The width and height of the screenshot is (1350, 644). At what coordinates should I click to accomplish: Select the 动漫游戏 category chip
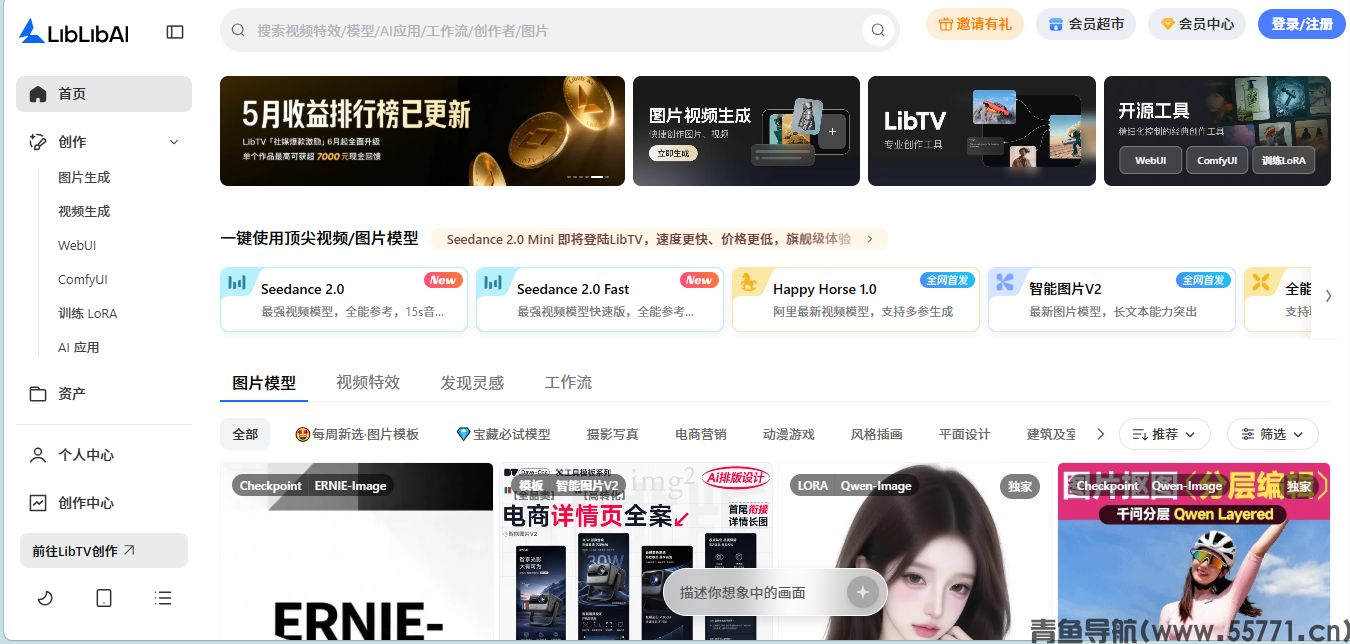(789, 434)
